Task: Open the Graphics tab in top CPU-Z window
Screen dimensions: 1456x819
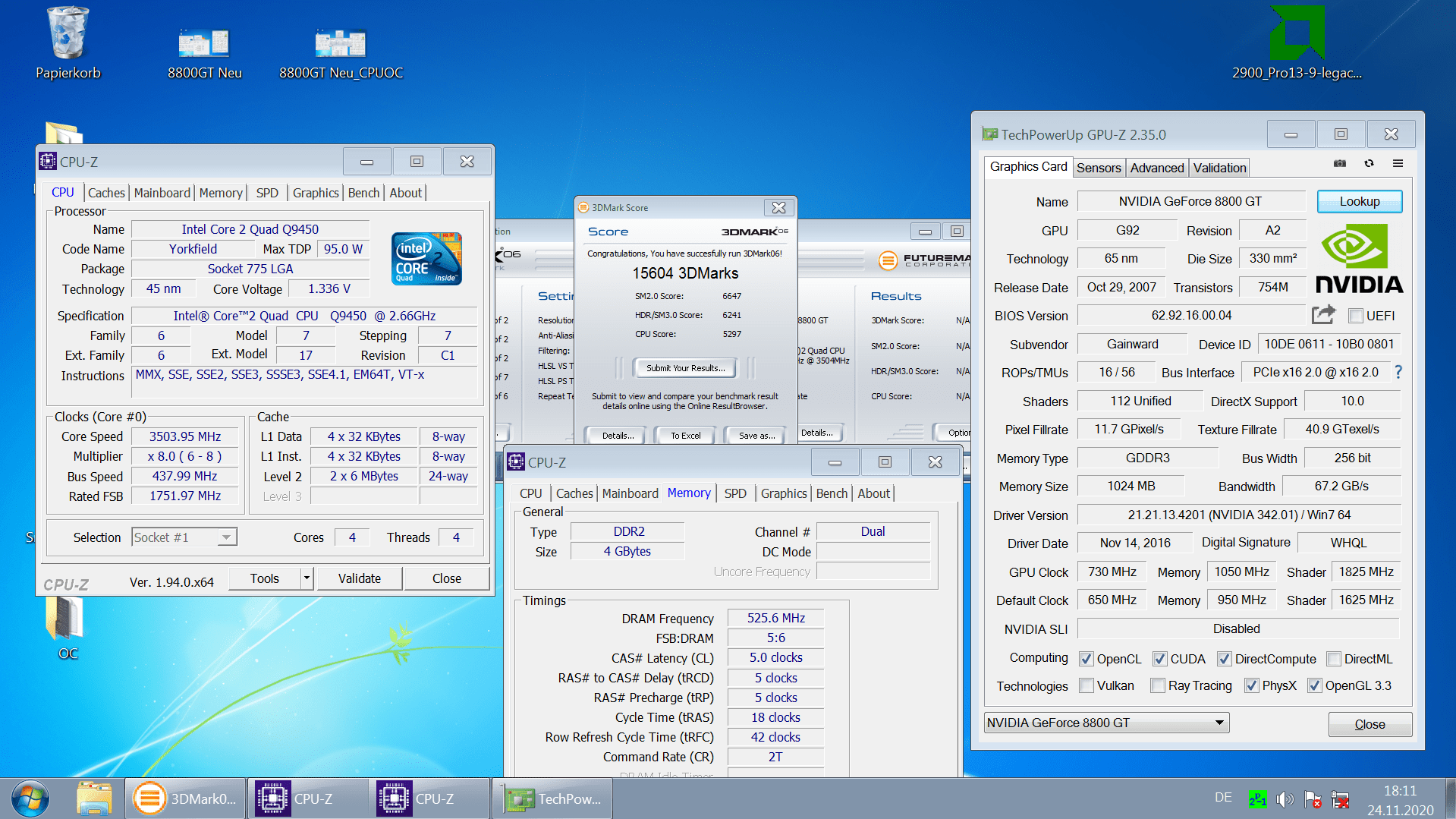Action: pos(316,193)
